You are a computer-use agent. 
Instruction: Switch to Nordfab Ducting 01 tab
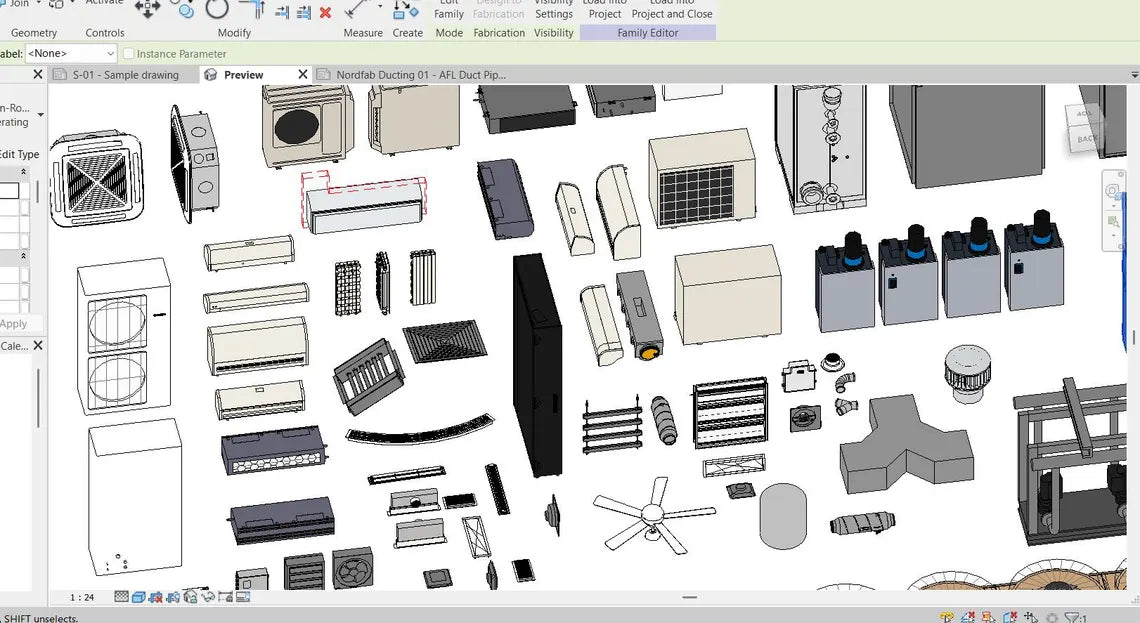[x=421, y=75]
